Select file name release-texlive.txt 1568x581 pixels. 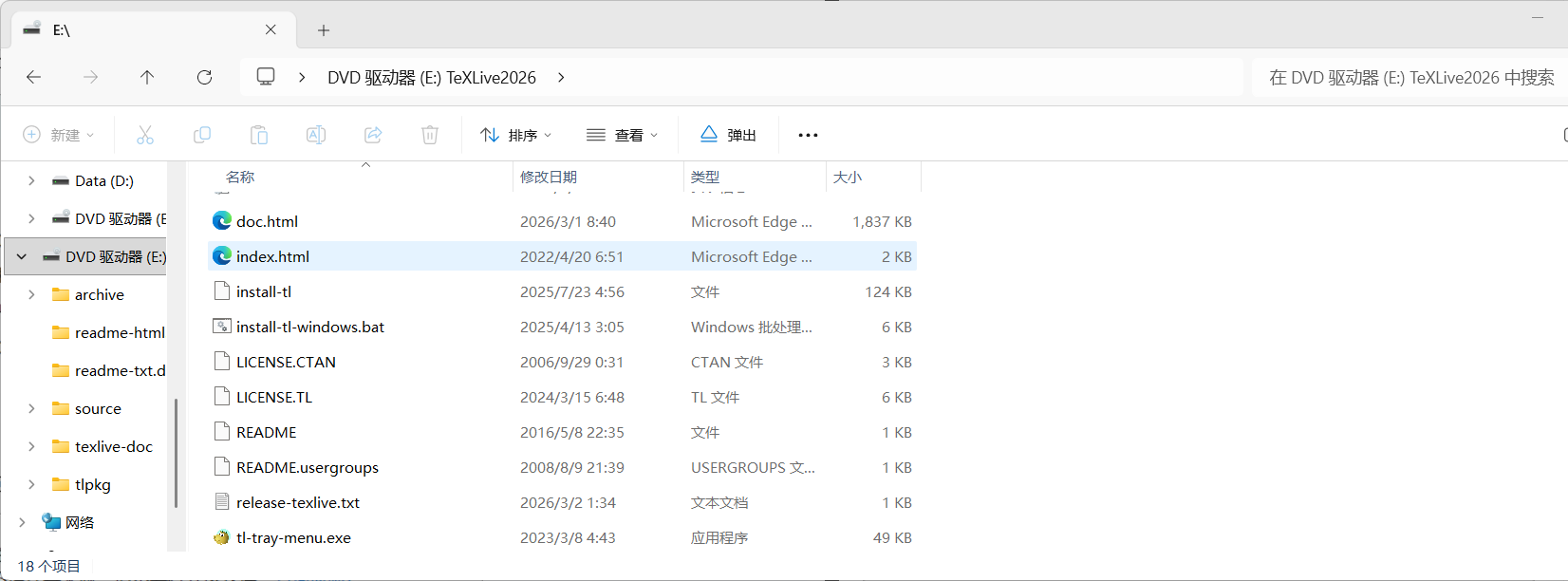pos(298,502)
